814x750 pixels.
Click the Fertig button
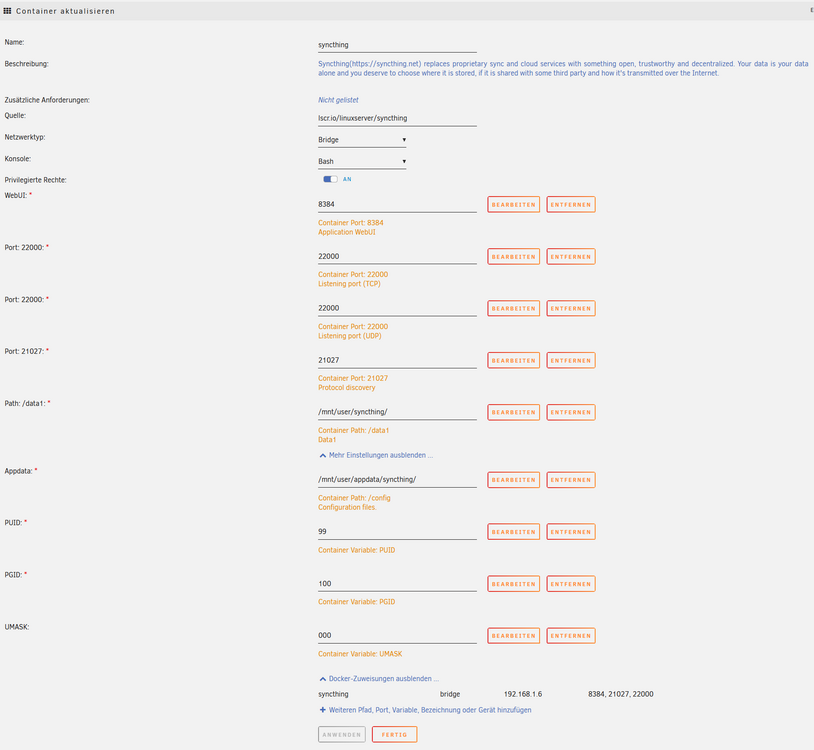pyautogui.click(x=395, y=734)
